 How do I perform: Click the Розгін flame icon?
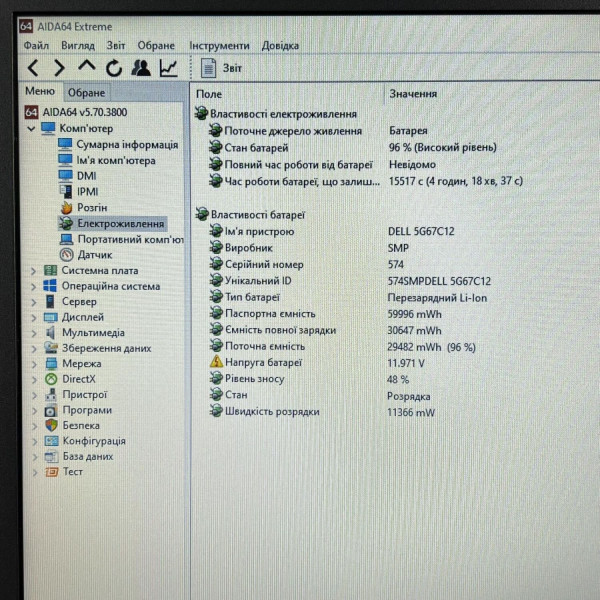point(66,207)
